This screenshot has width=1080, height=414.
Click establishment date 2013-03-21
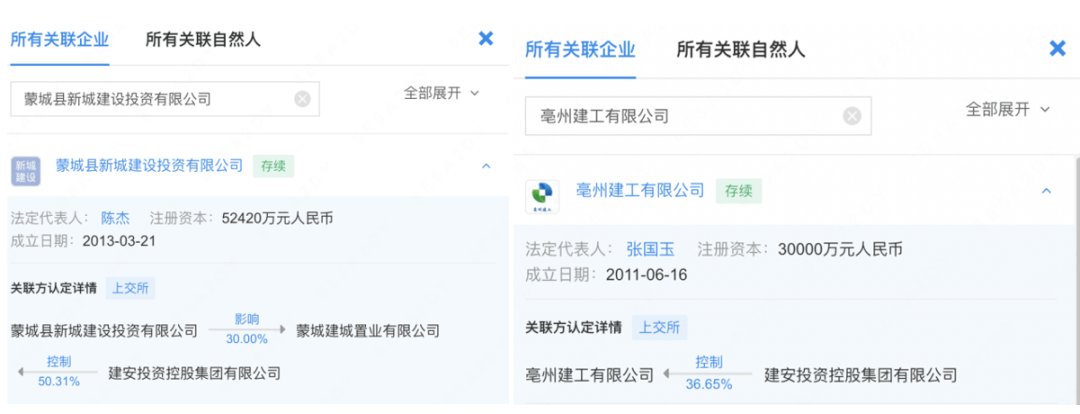[118, 240]
